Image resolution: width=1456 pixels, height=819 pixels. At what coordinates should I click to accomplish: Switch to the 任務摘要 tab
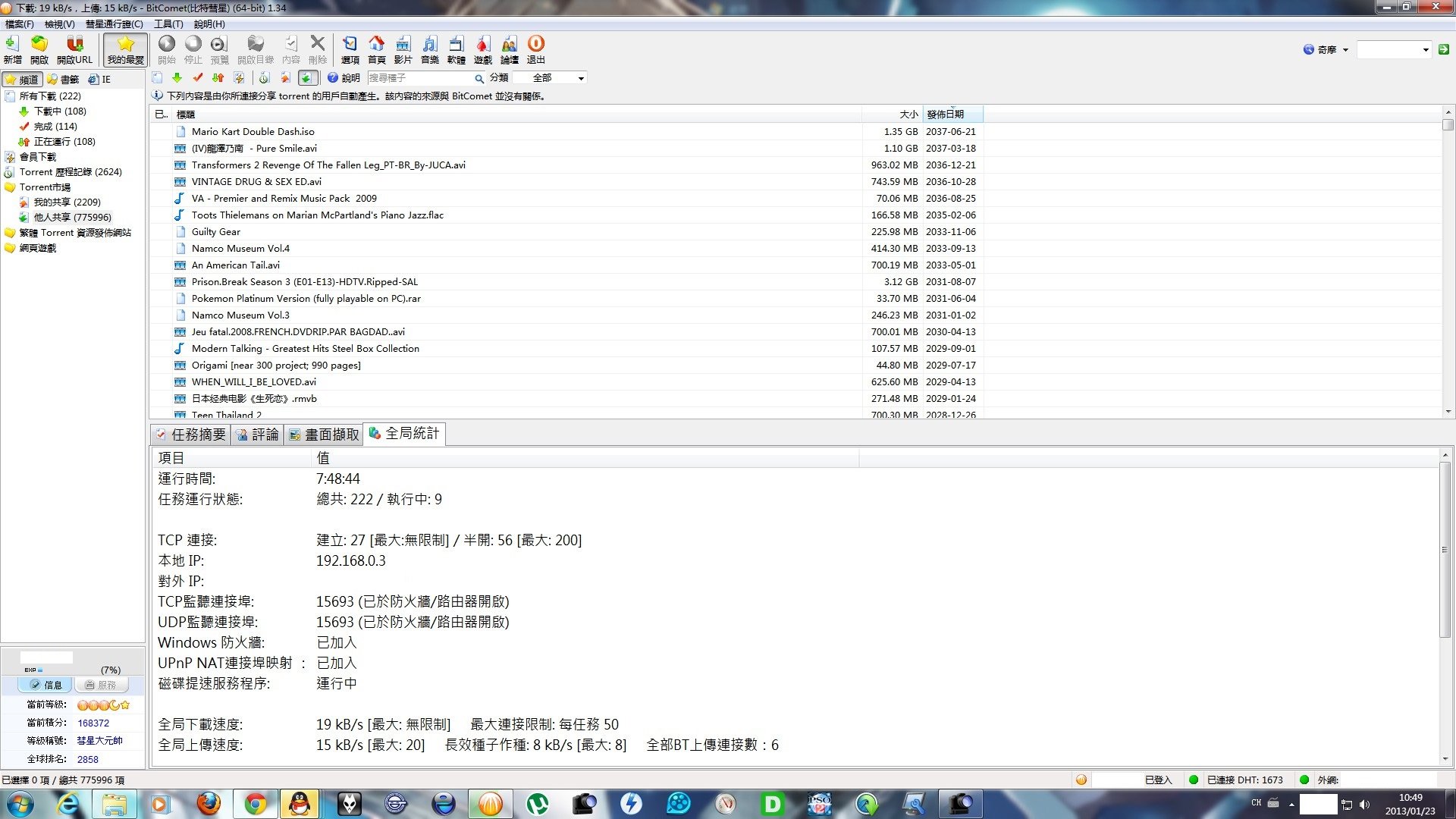pos(190,435)
